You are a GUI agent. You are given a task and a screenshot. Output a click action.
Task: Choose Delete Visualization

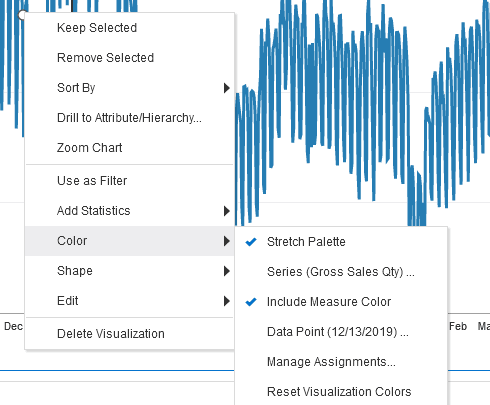(130, 334)
